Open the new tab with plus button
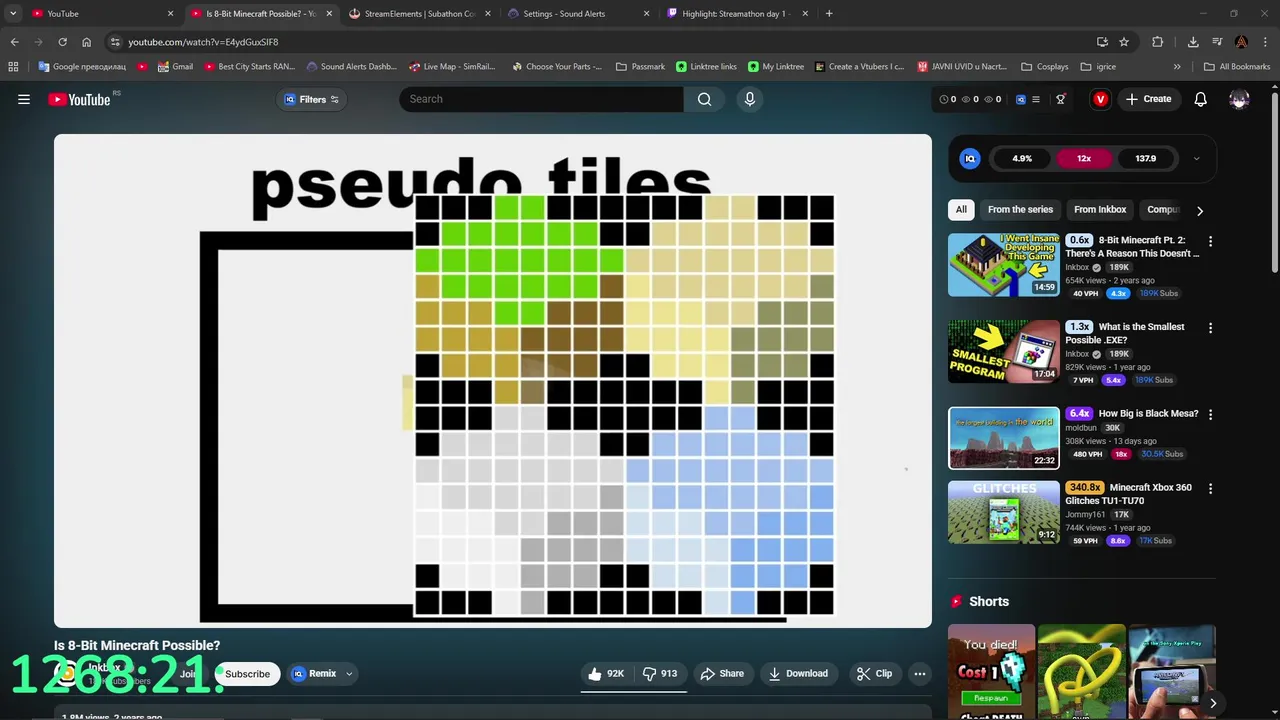Image resolution: width=1280 pixels, height=720 pixels. click(x=829, y=14)
